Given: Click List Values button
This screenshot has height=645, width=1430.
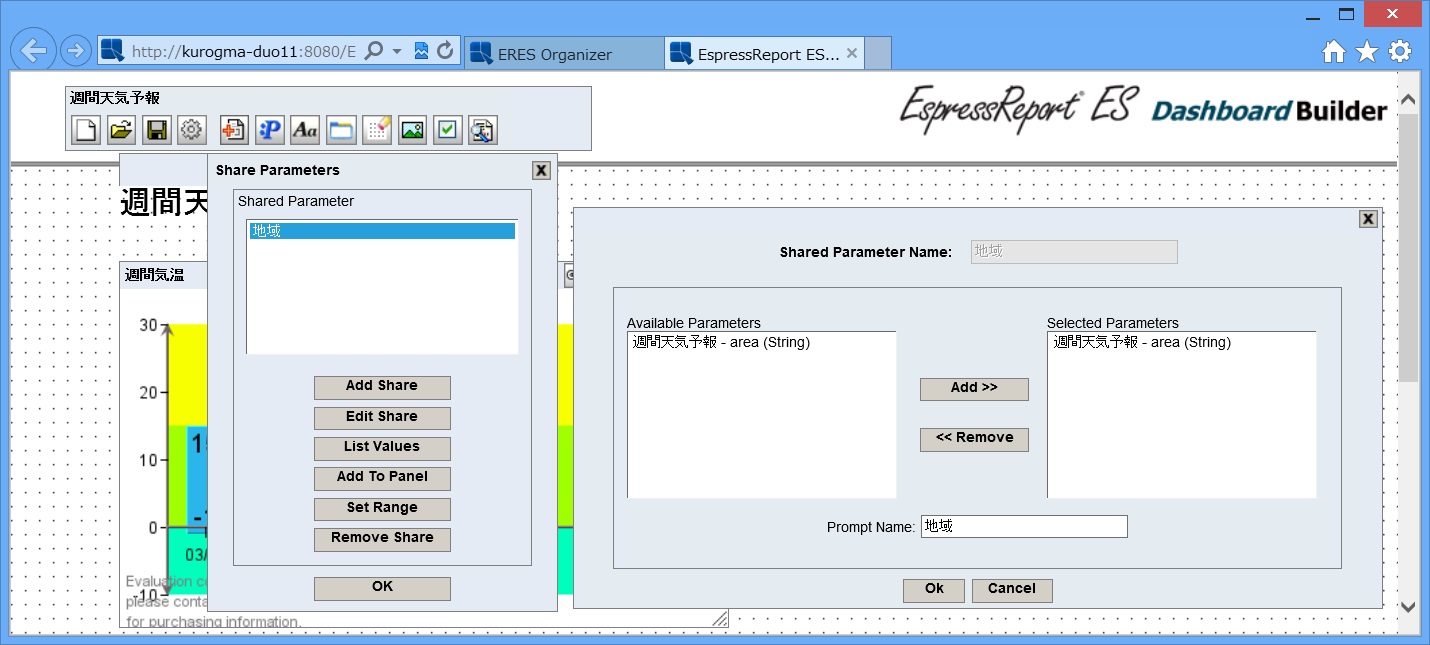Looking at the screenshot, I should (x=382, y=448).
